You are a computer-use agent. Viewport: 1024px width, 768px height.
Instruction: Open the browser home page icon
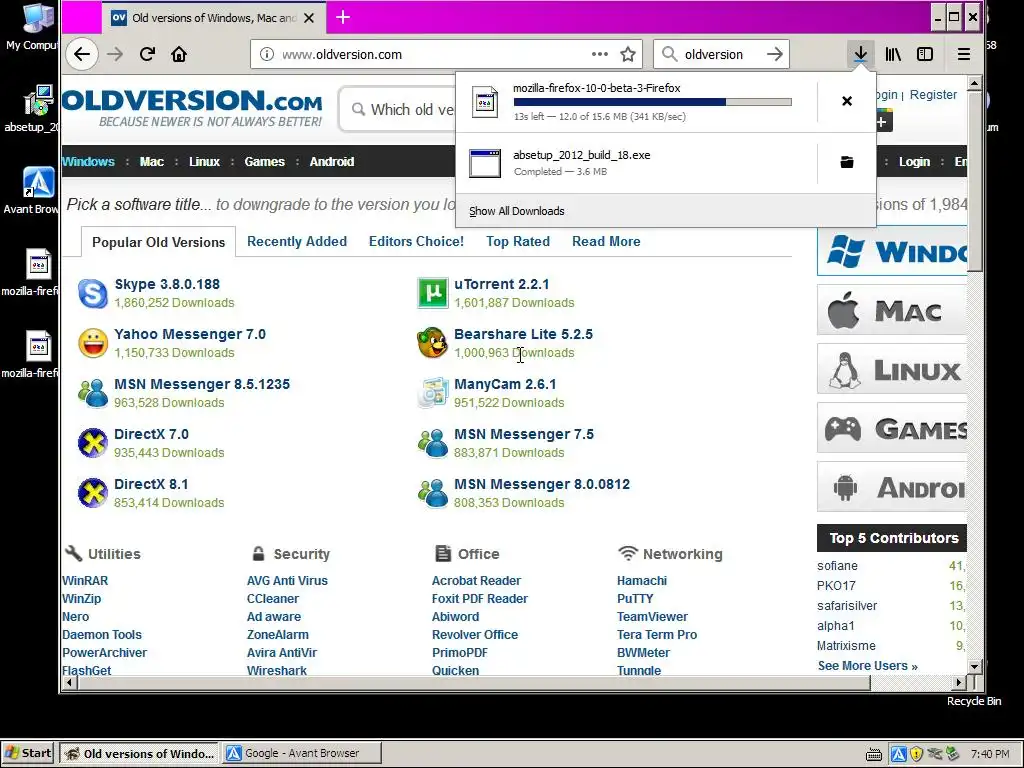(179, 54)
